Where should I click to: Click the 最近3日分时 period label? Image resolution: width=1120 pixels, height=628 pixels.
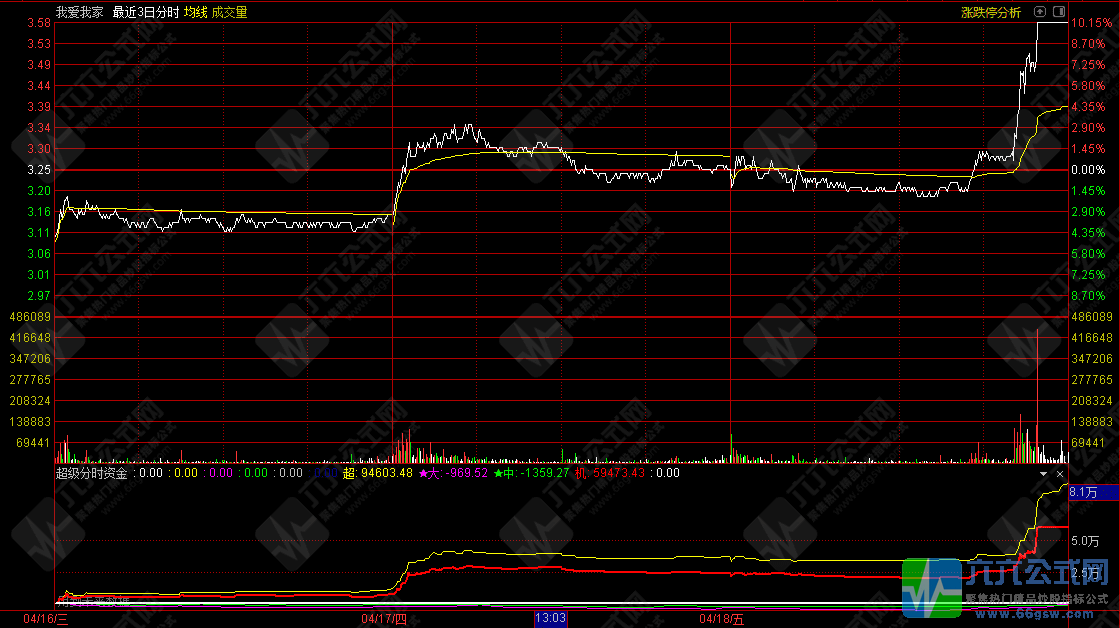pyautogui.click(x=146, y=13)
